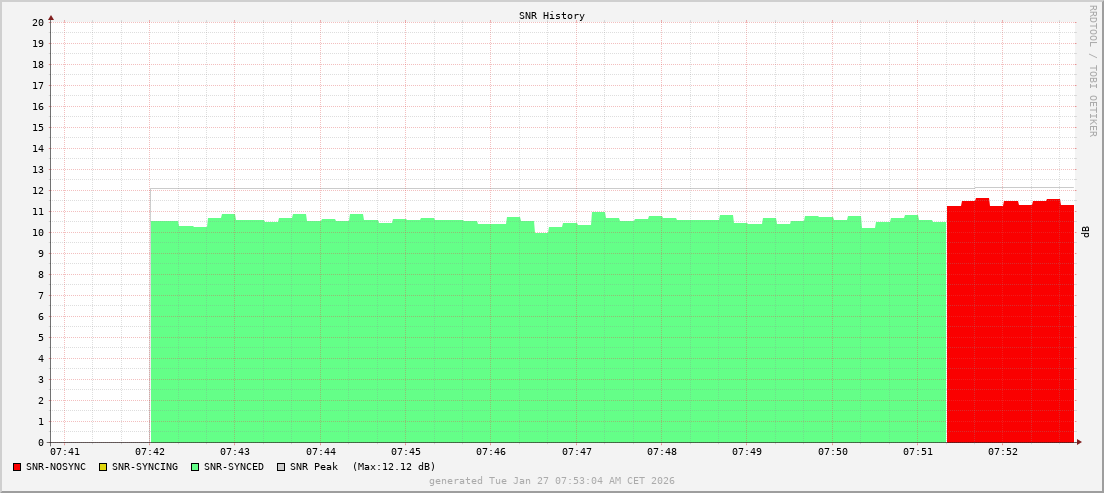Click the generated timestamp footer text
The image size is (1104, 493).
552,481
